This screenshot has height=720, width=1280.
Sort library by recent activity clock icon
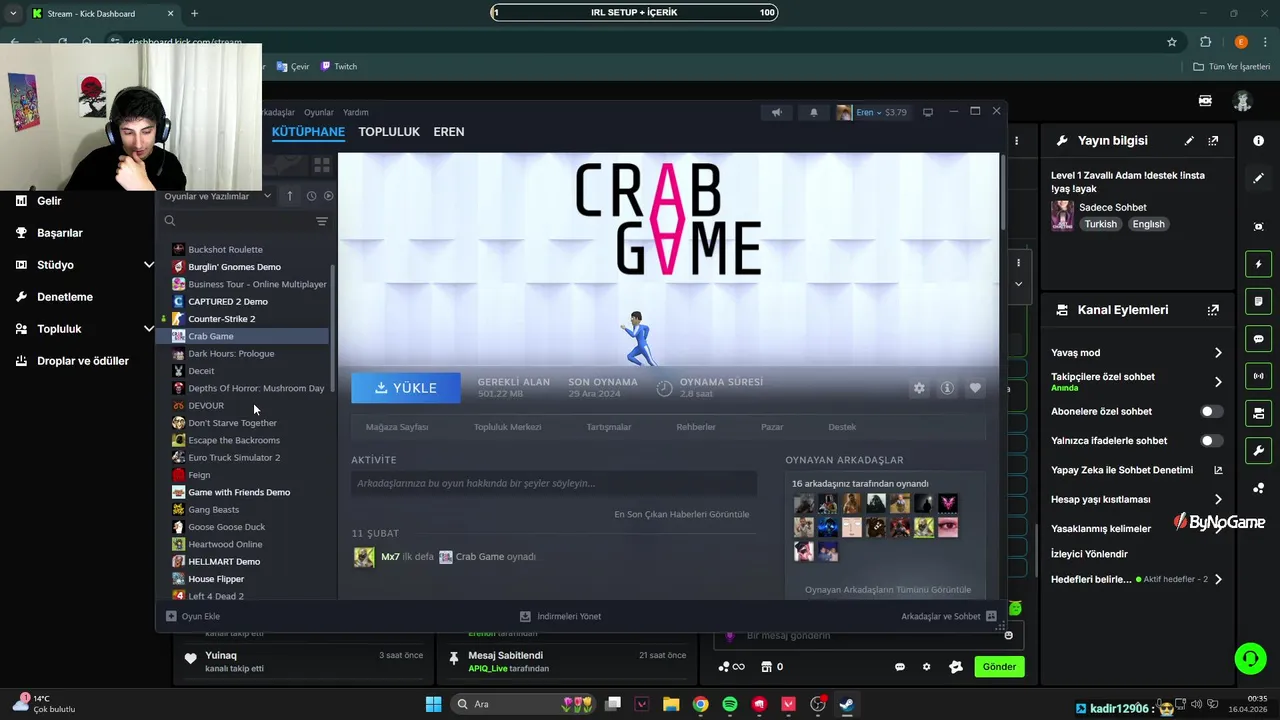tap(311, 196)
